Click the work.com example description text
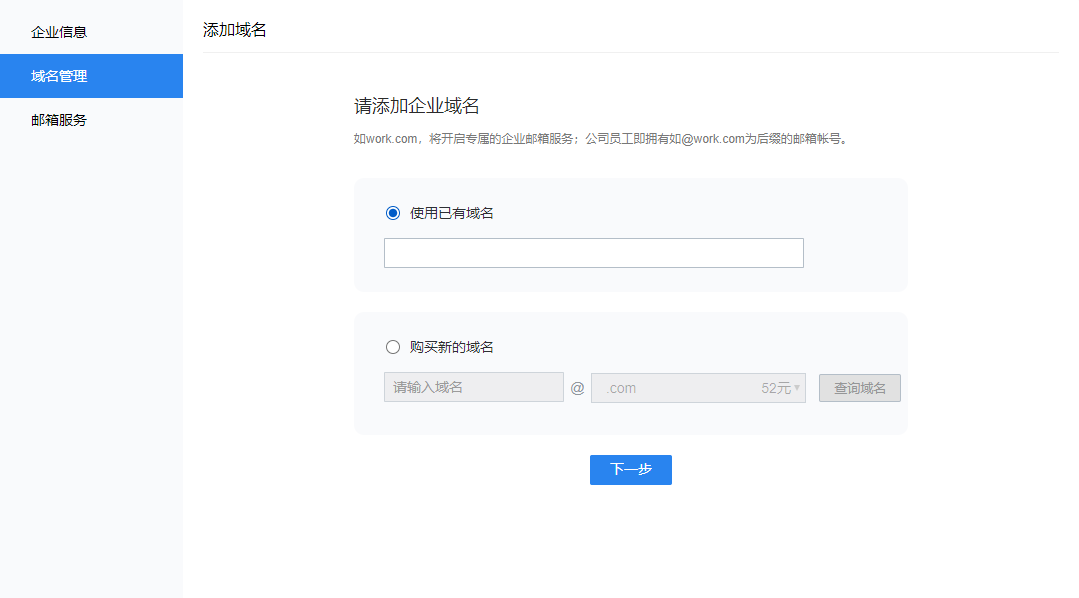Image resolution: width=1079 pixels, height=598 pixels. (x=600, y=139)
